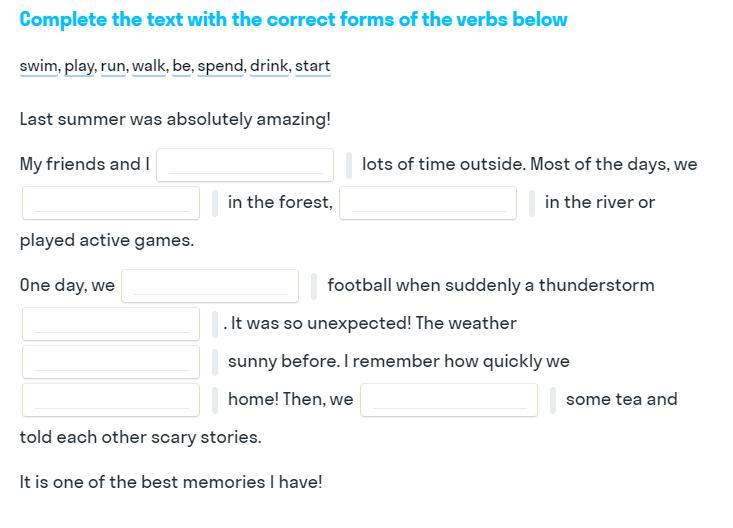Choose the underlined verb "start"
This screenshot has width=733, height=528.
pyautogui.click(x=312, y=66)
